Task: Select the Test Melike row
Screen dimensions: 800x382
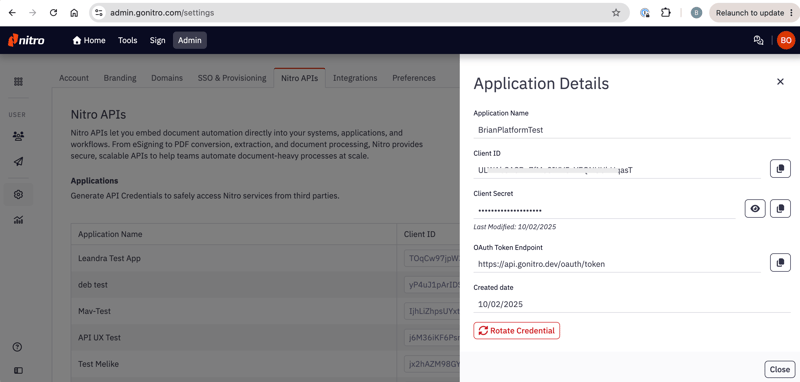Action: tap(265, 364)
